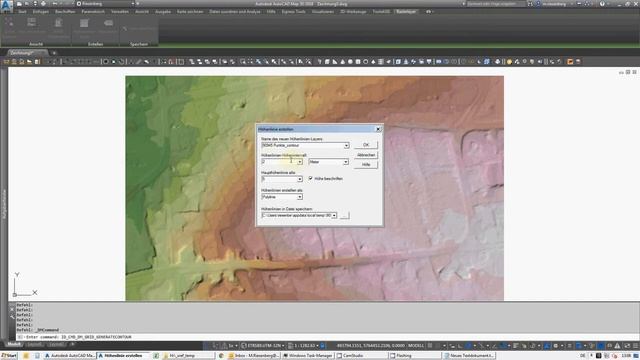Screen dimensions: 640x360
Task: Switch to the Einfügen ribbon tab
Action: pos(40,11)
